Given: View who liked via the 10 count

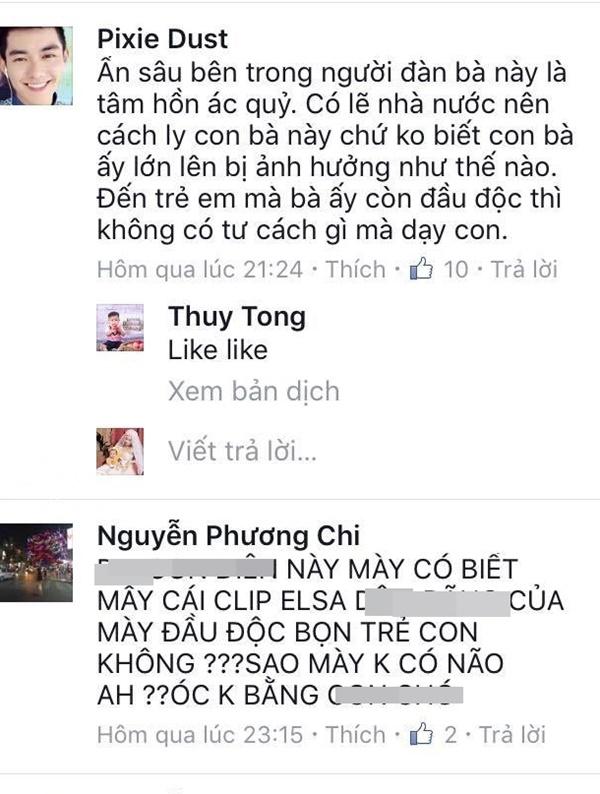Looking at the screenshot, I should coord(456,269).
